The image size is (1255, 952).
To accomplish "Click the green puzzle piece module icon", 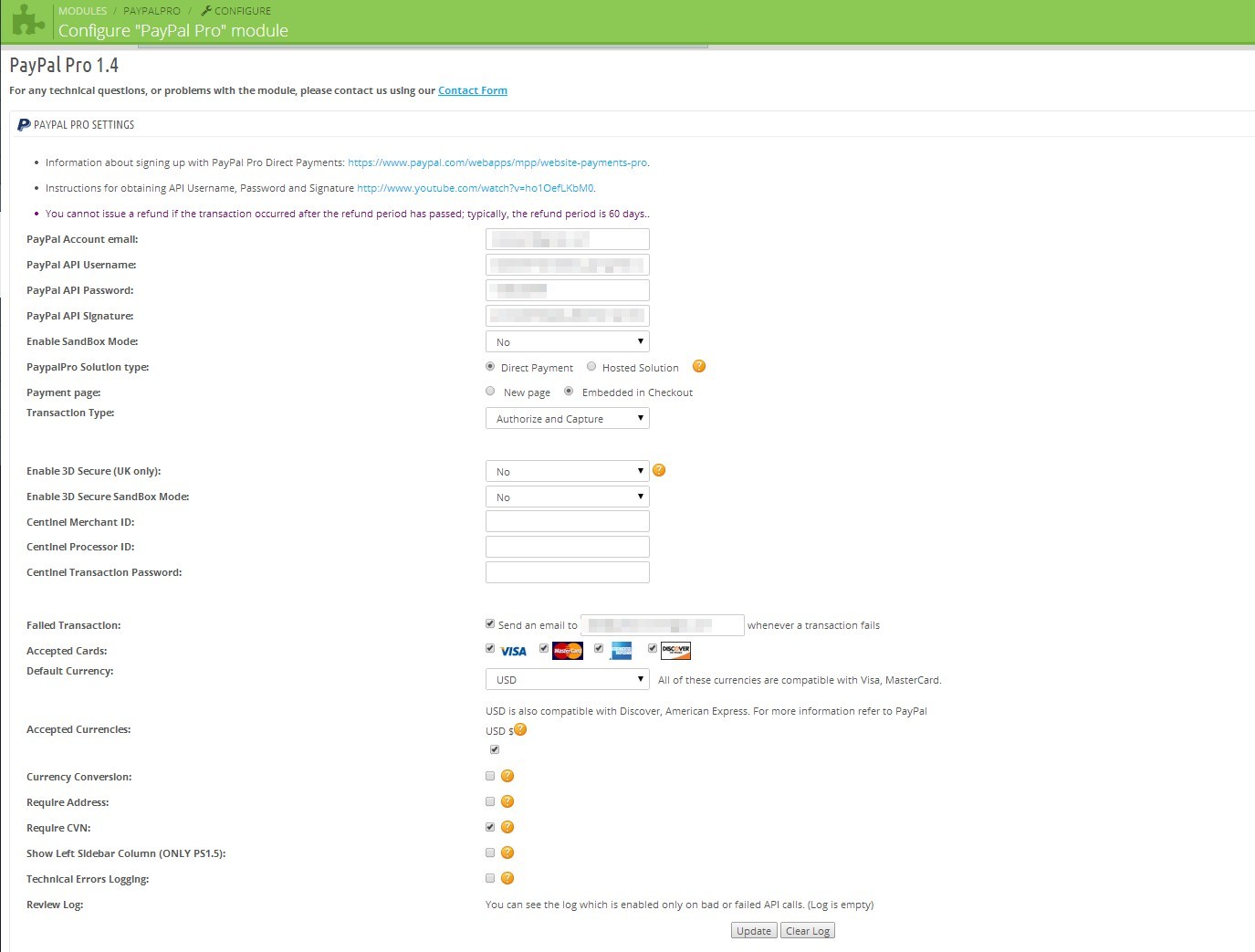I will tap(27, 20).
